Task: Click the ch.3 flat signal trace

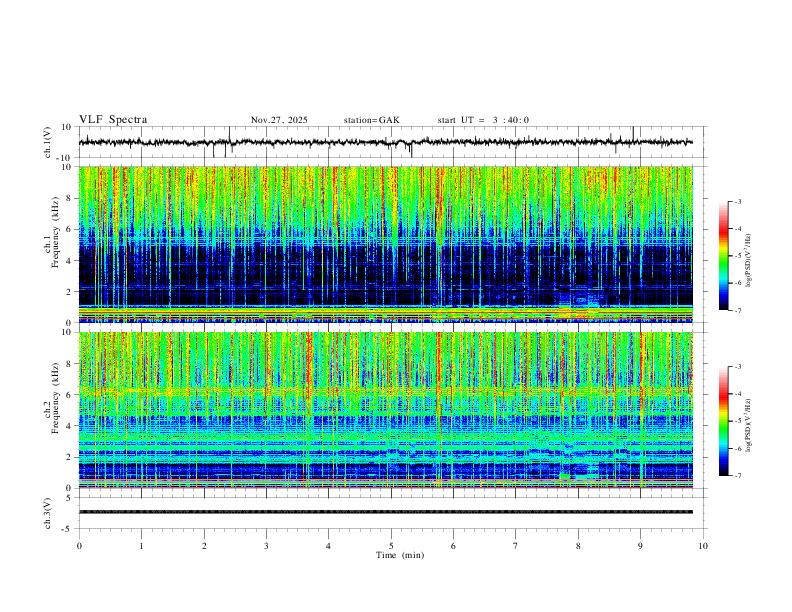Action: pyautogui.click(x=386, y=512)
